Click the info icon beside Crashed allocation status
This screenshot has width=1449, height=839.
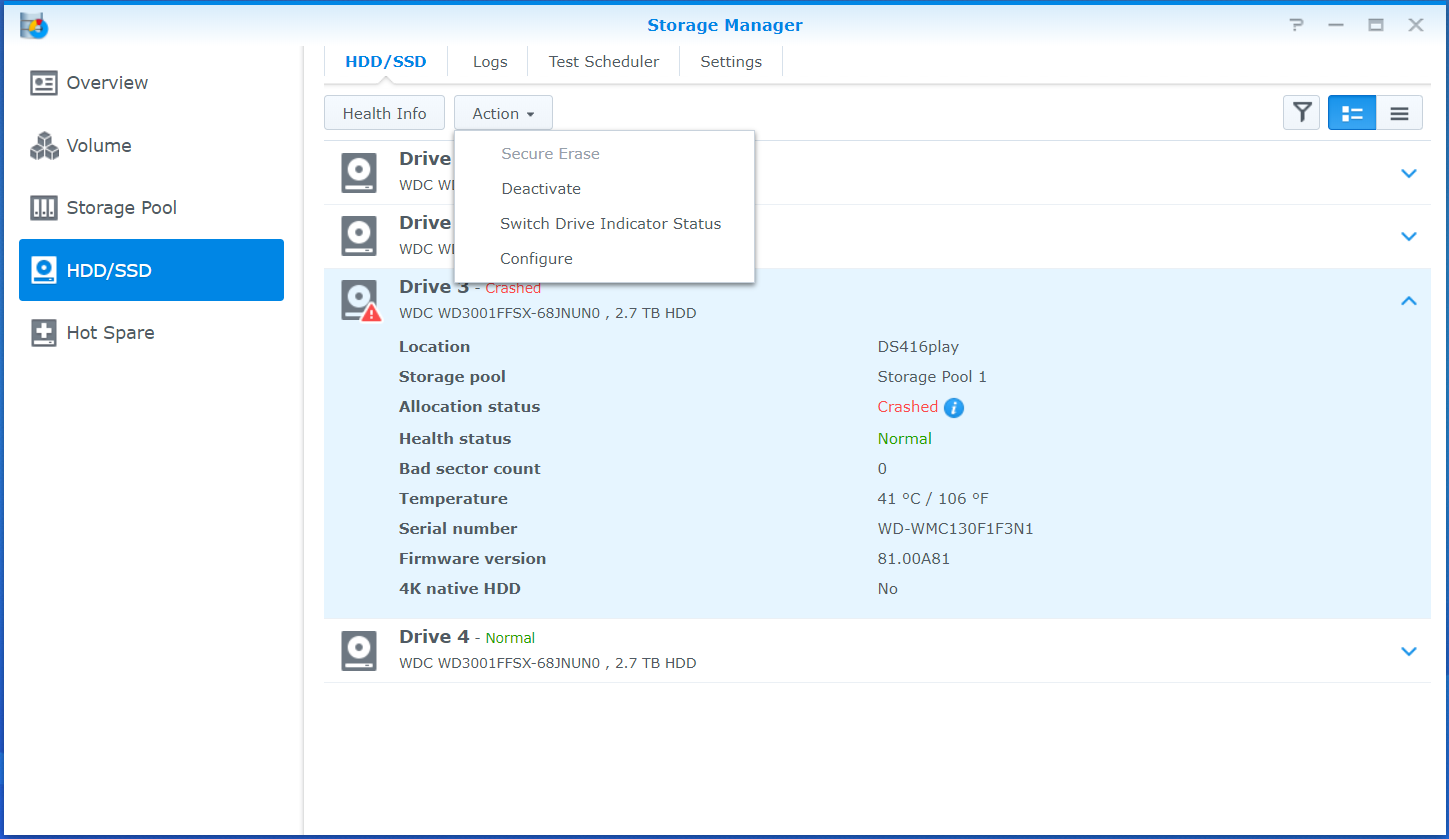(954, 407)
